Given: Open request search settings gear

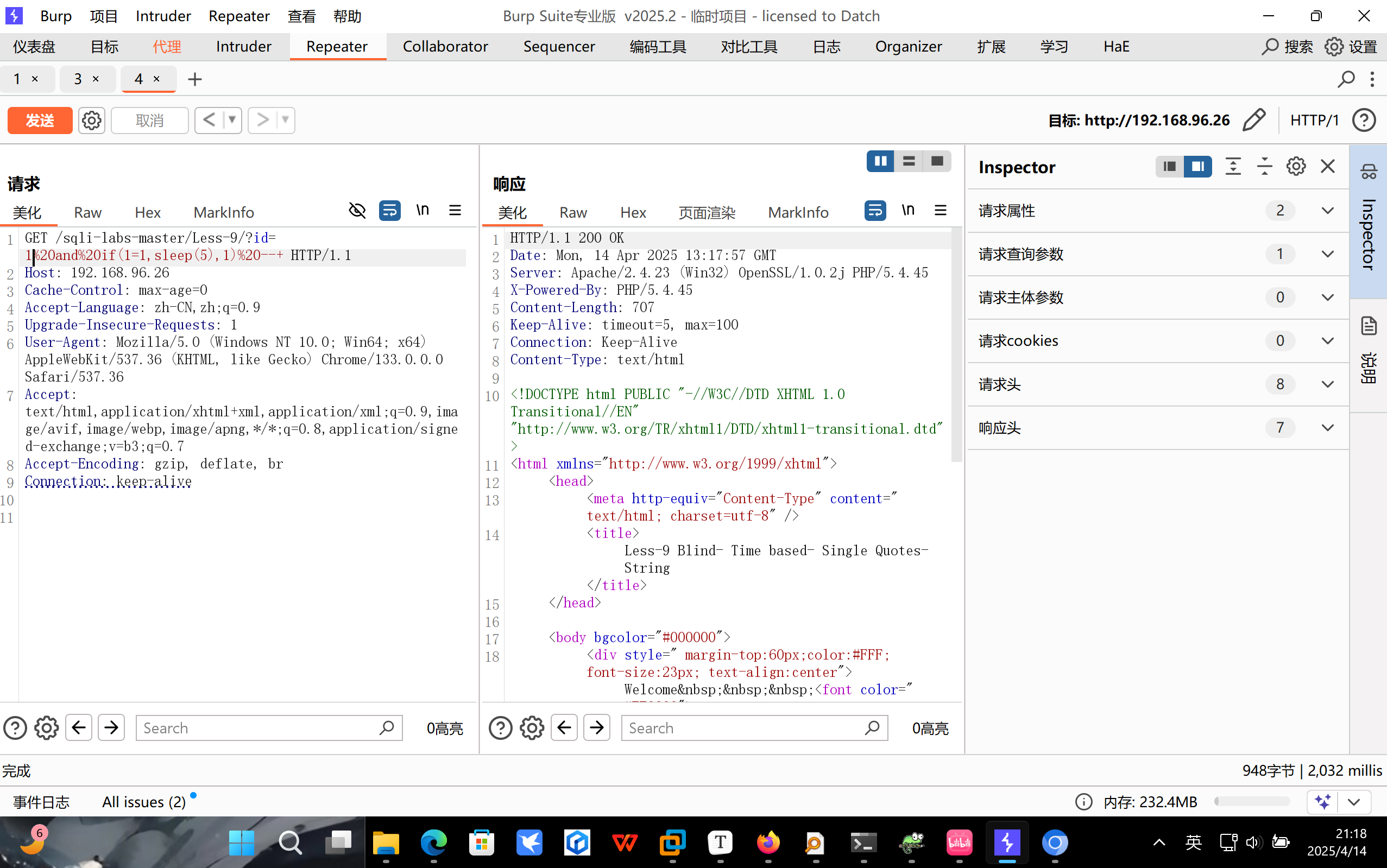Looking at the screenshot, I should click(x=47, y=728).
